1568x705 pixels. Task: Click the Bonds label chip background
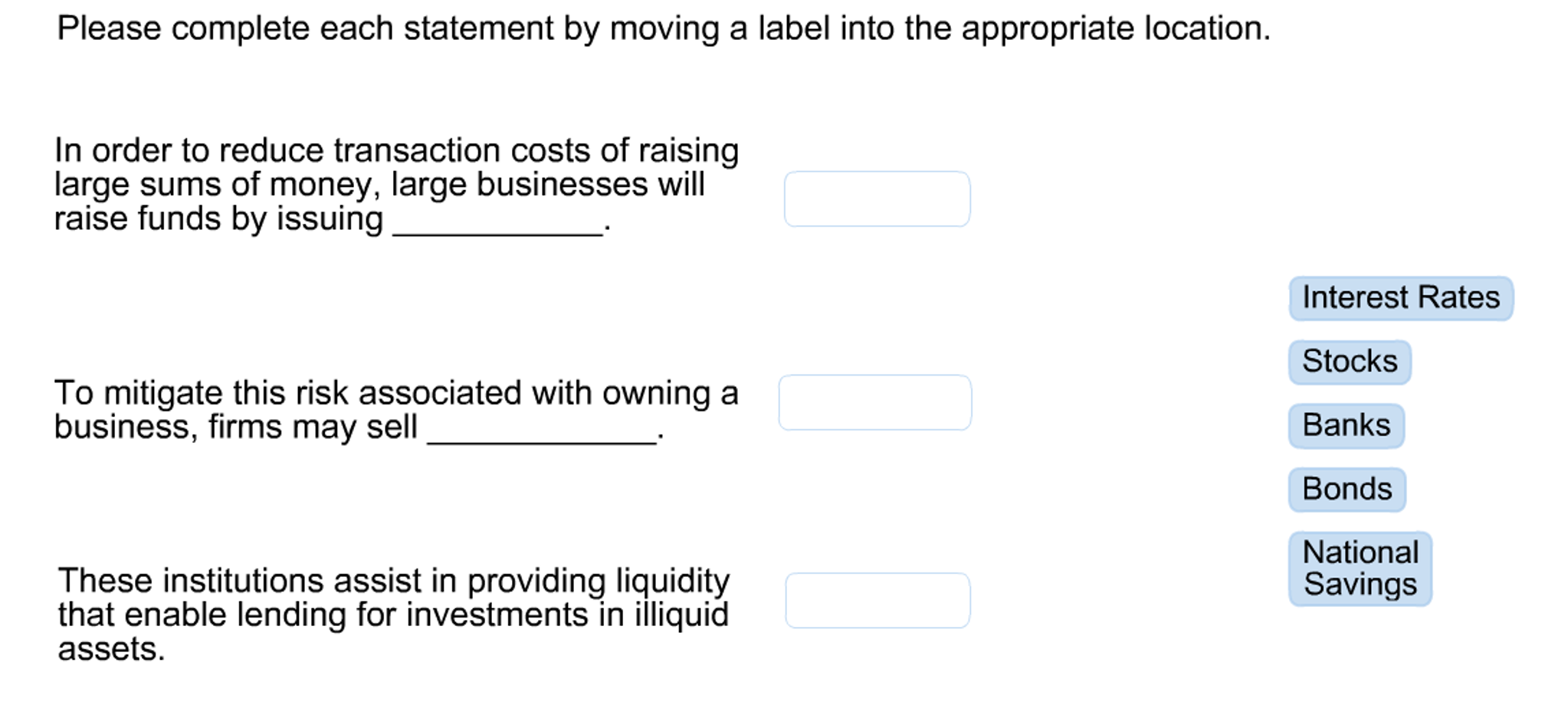point(1347,488)
